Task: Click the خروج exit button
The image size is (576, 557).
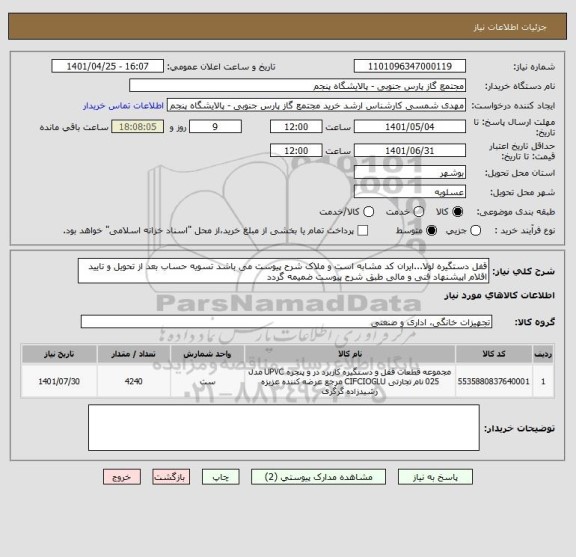Action: (122, 477)
